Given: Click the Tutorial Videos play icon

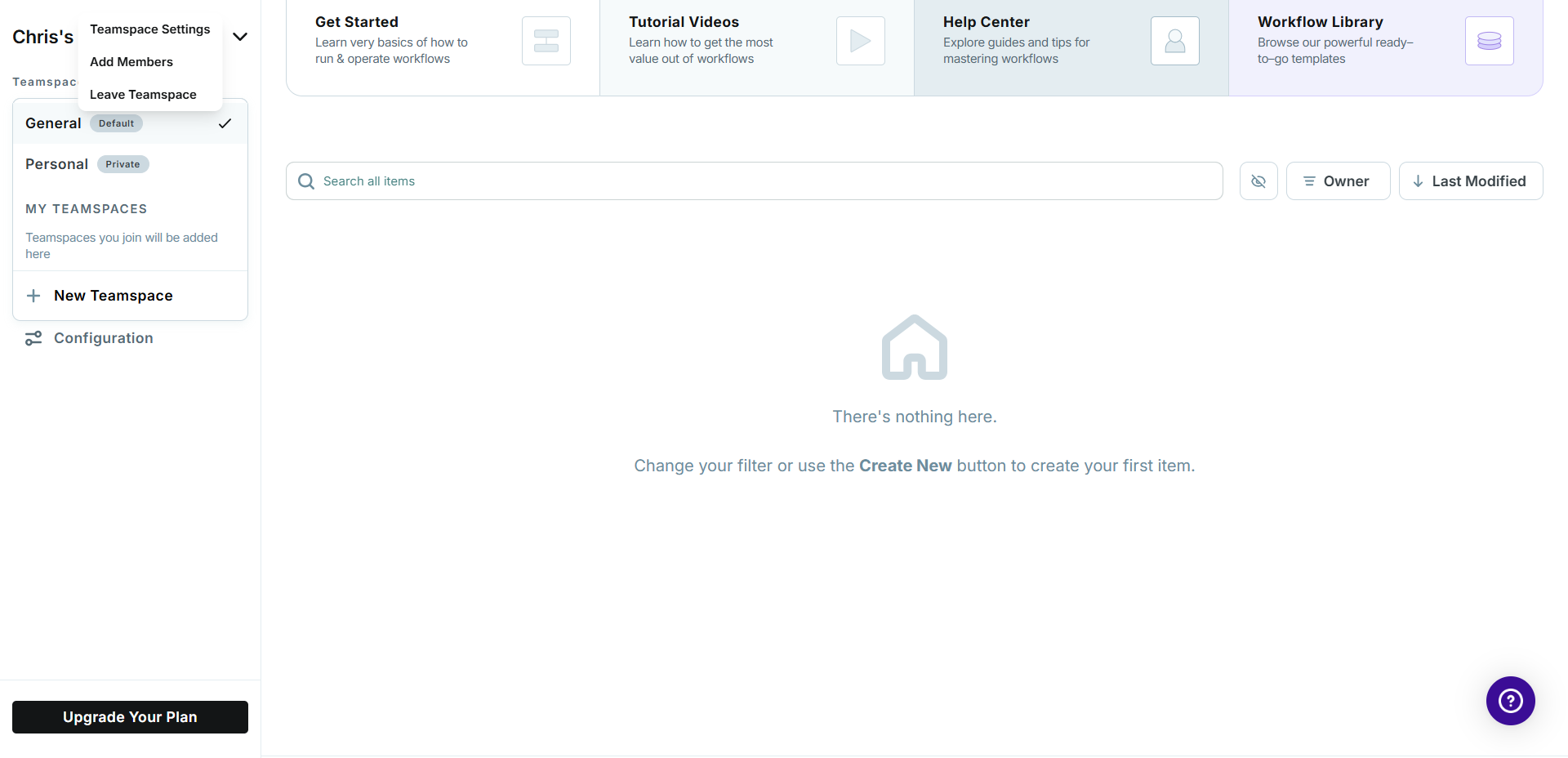Looking at the screenshot, I should coord(861,41).
